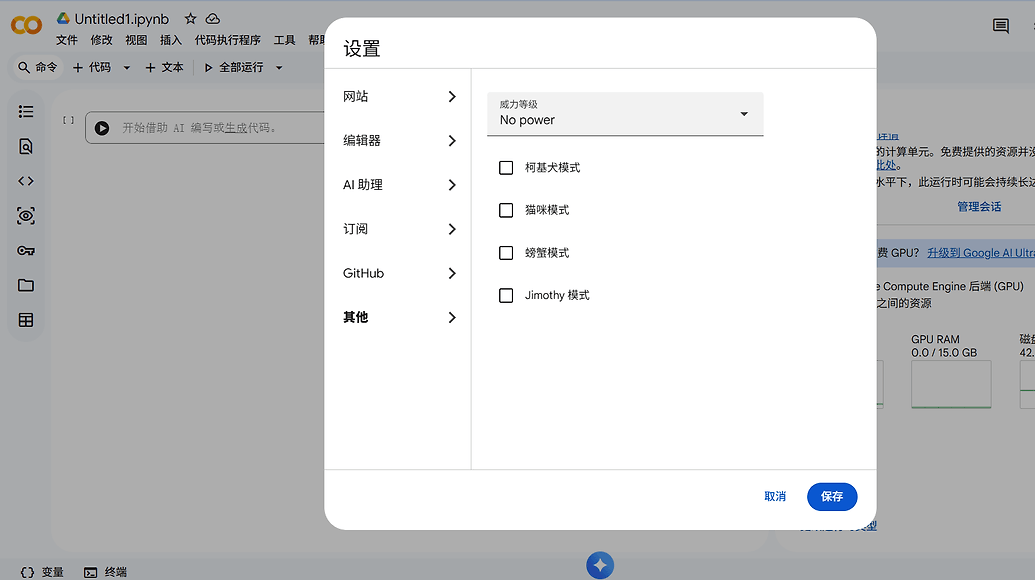Select the GitHub settings category
Viewport: 1035px width, 580px height.
(398, 273)
